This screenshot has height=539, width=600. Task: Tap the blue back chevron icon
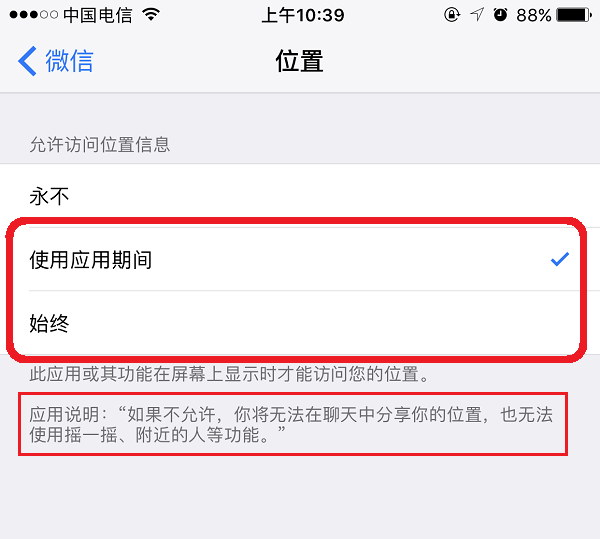click(27, 61)
